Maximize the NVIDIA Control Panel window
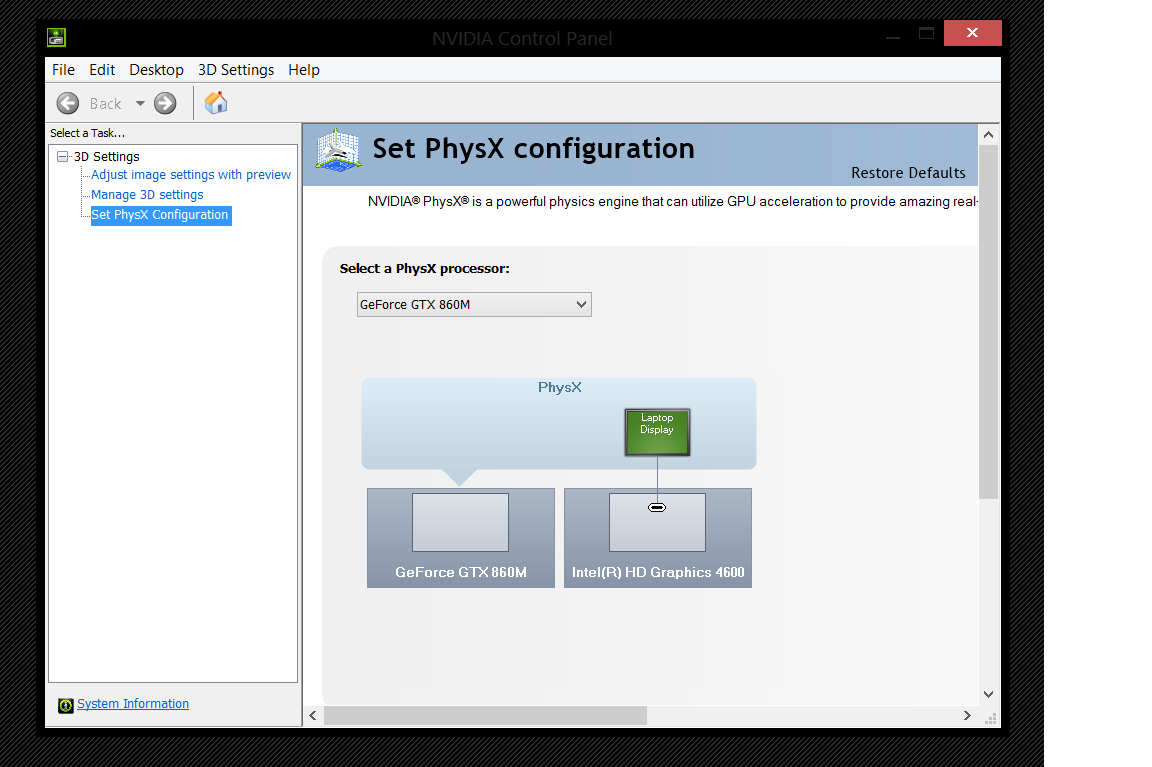 (x=926, y=33)
